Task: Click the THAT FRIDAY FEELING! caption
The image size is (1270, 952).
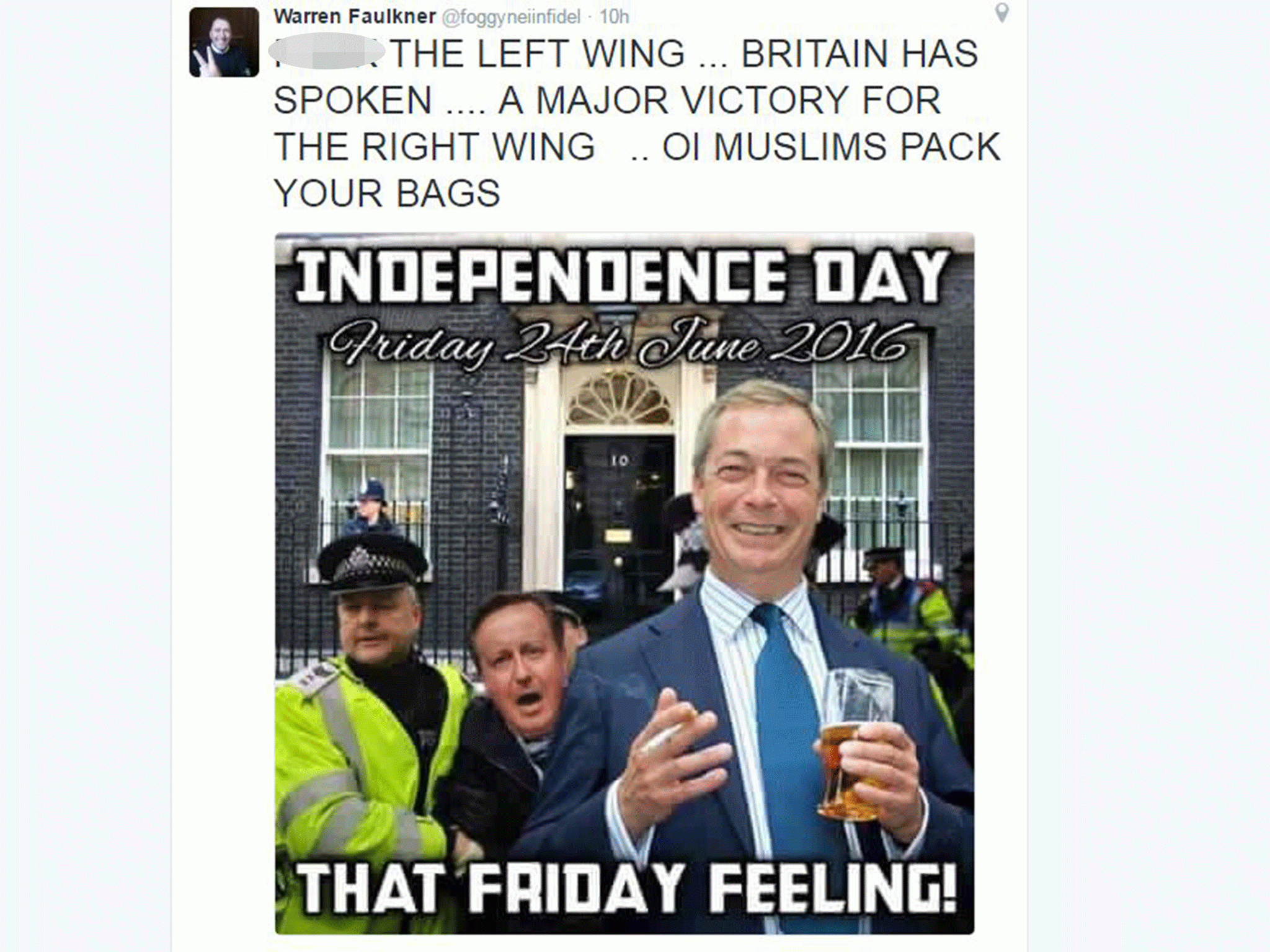Action: 626,888
